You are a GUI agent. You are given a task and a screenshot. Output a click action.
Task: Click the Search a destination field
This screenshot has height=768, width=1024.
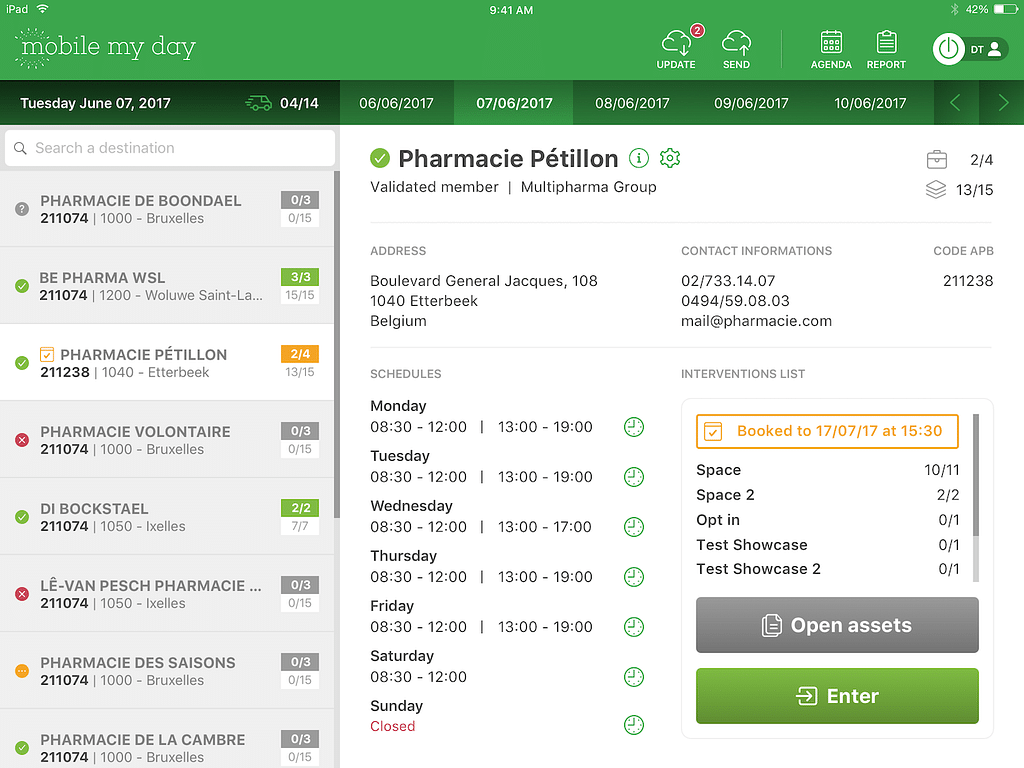170,148
